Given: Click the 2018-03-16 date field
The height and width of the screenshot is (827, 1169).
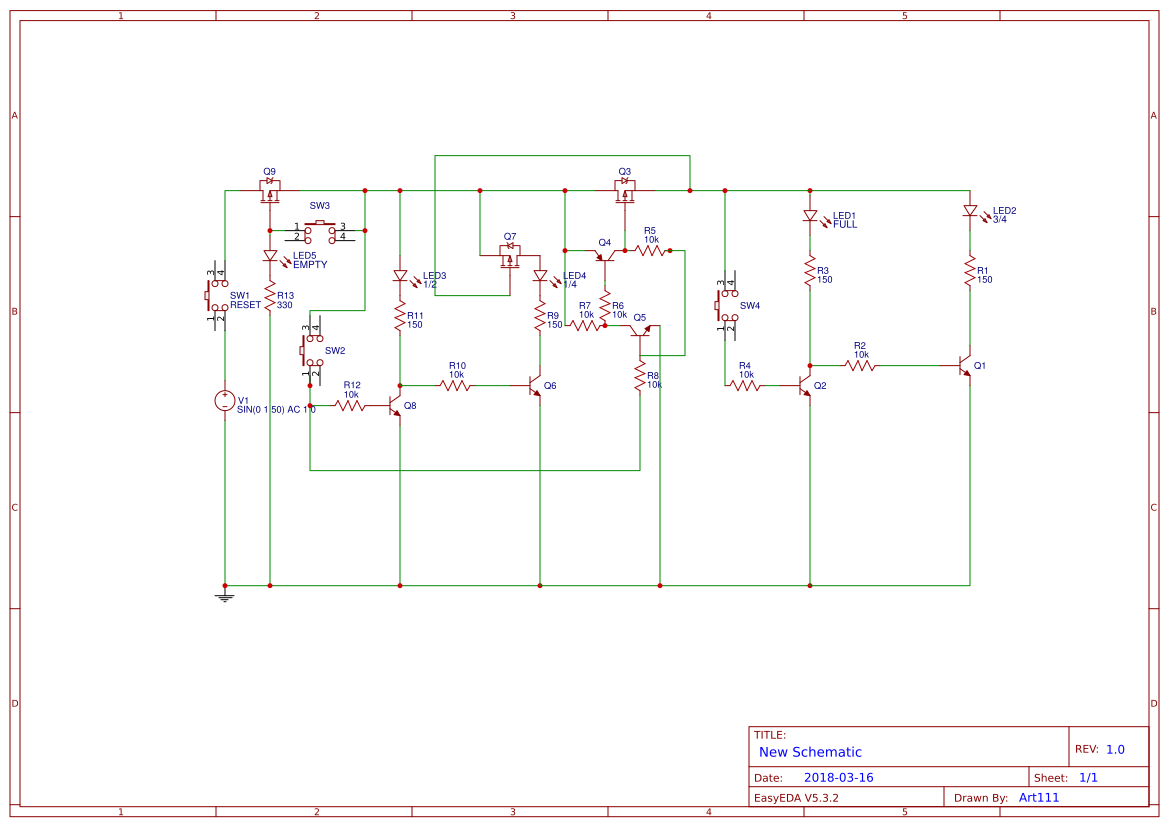Looking at the screenshot, I should tap(840, 776).
